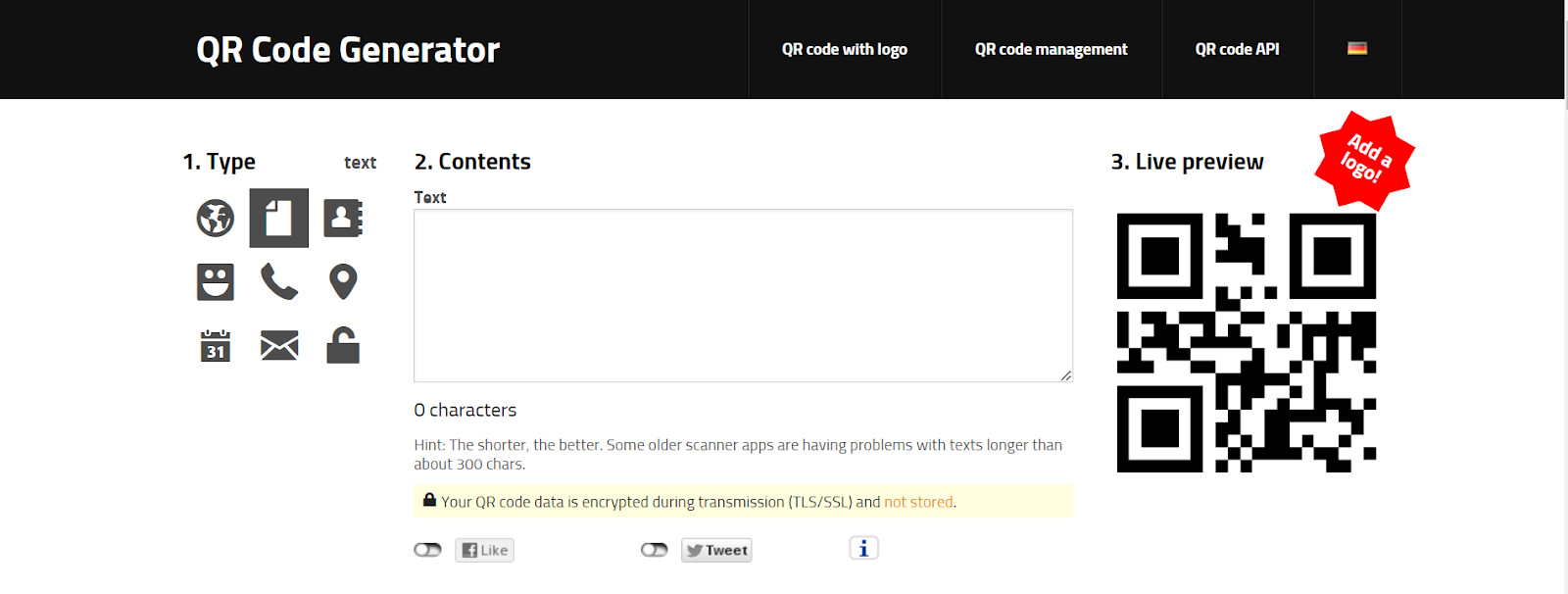Viewport: 1568px width, 594px height.
Task: Choose the email envelope type icon
Action: click(x=279, y=346)
